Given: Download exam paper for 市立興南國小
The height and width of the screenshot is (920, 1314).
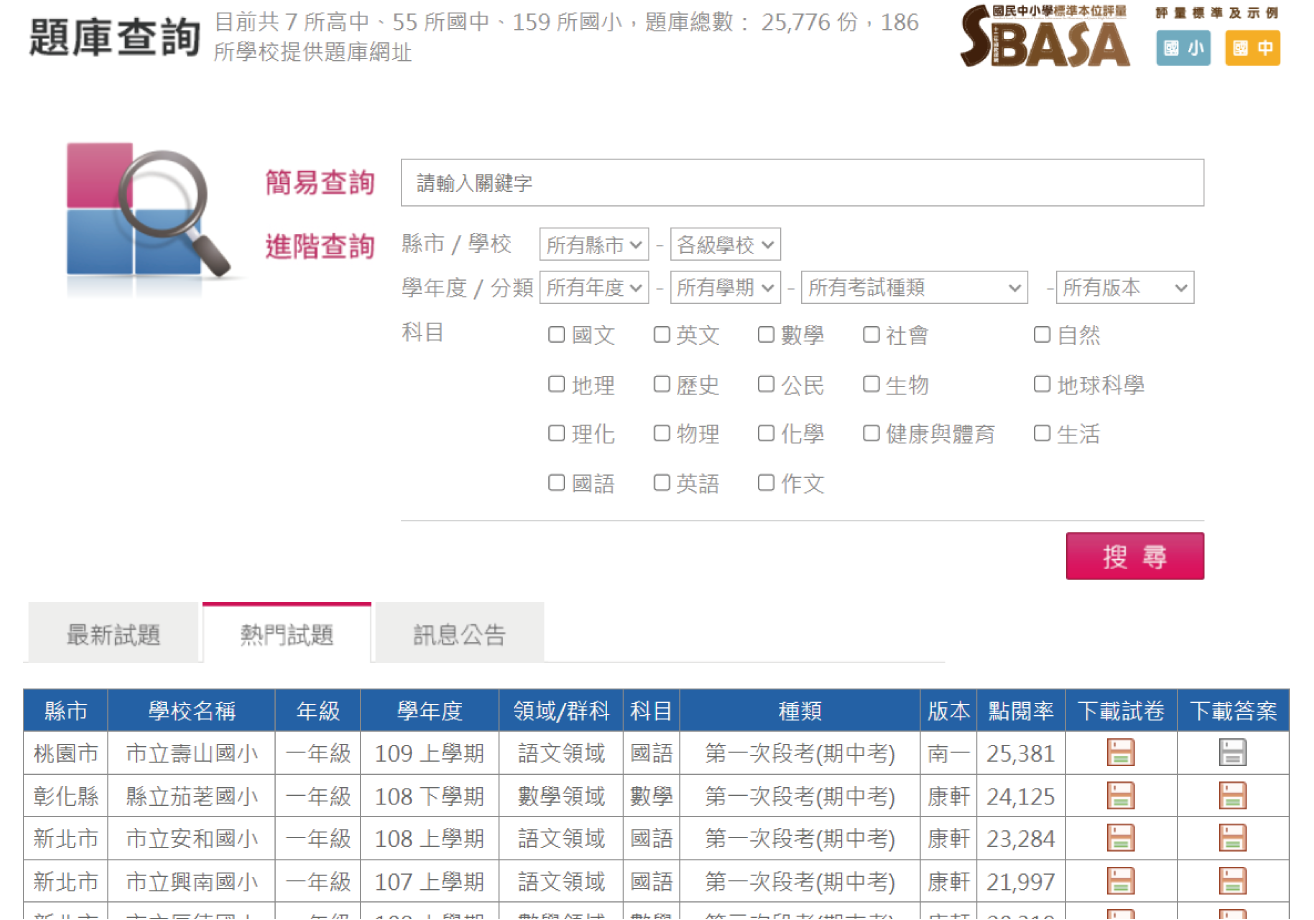Looking at the screenshot, I should [x=1121, y=881].
